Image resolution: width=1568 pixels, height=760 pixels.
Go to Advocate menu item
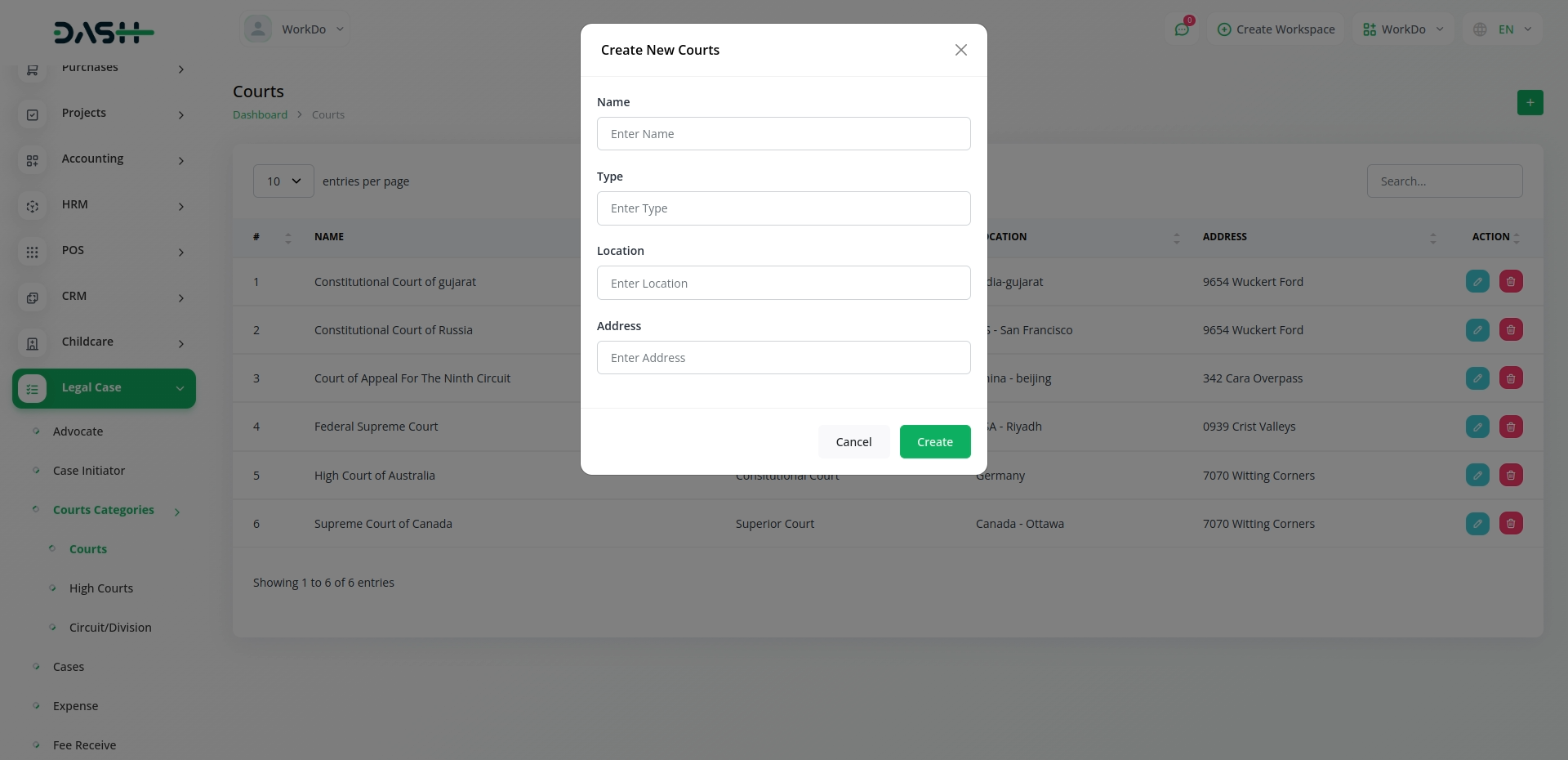click(x=78, y=431)
